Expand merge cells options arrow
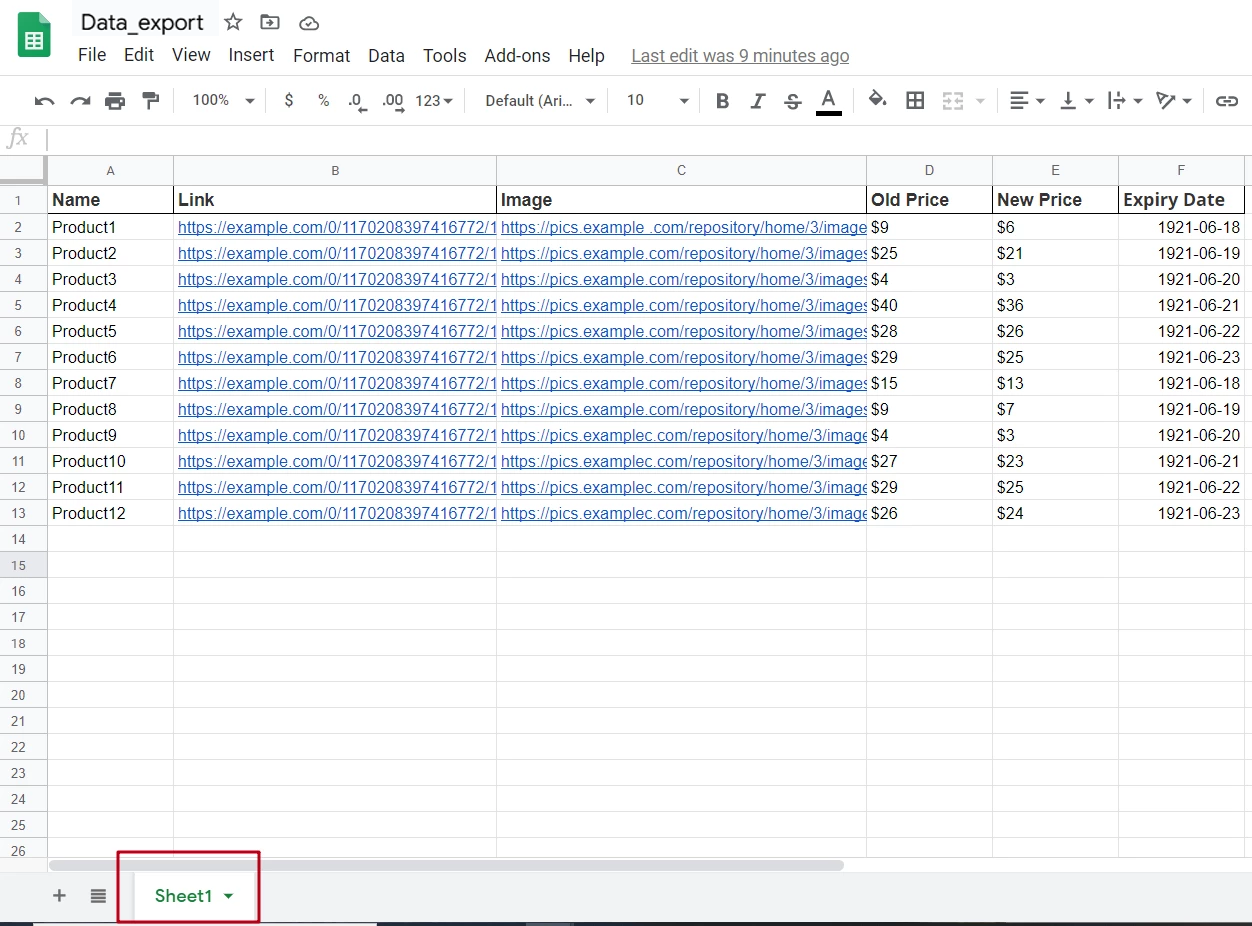The height and width of the screenshot is (926, 1252). pyautogui.click(x=980, y=101)
